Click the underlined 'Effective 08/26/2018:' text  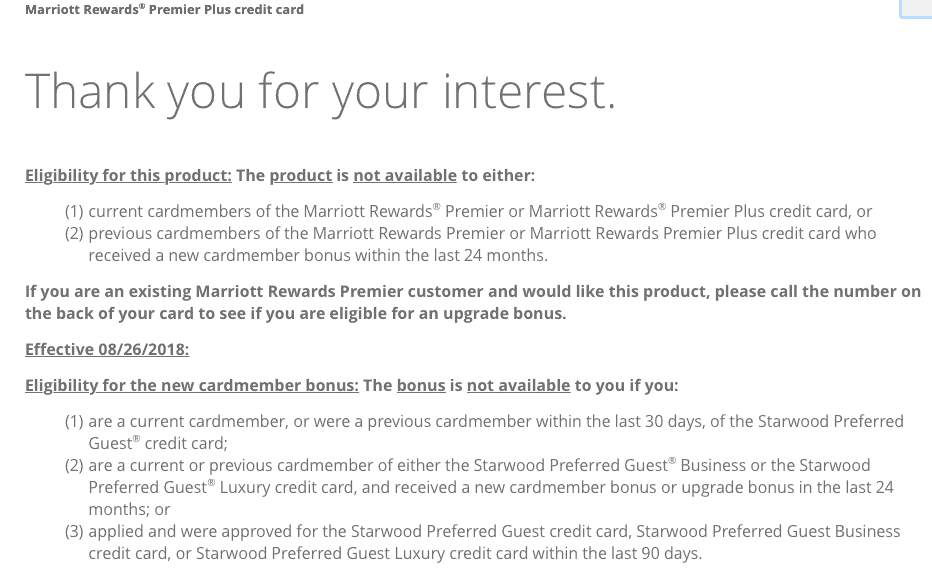click(107, 349)
